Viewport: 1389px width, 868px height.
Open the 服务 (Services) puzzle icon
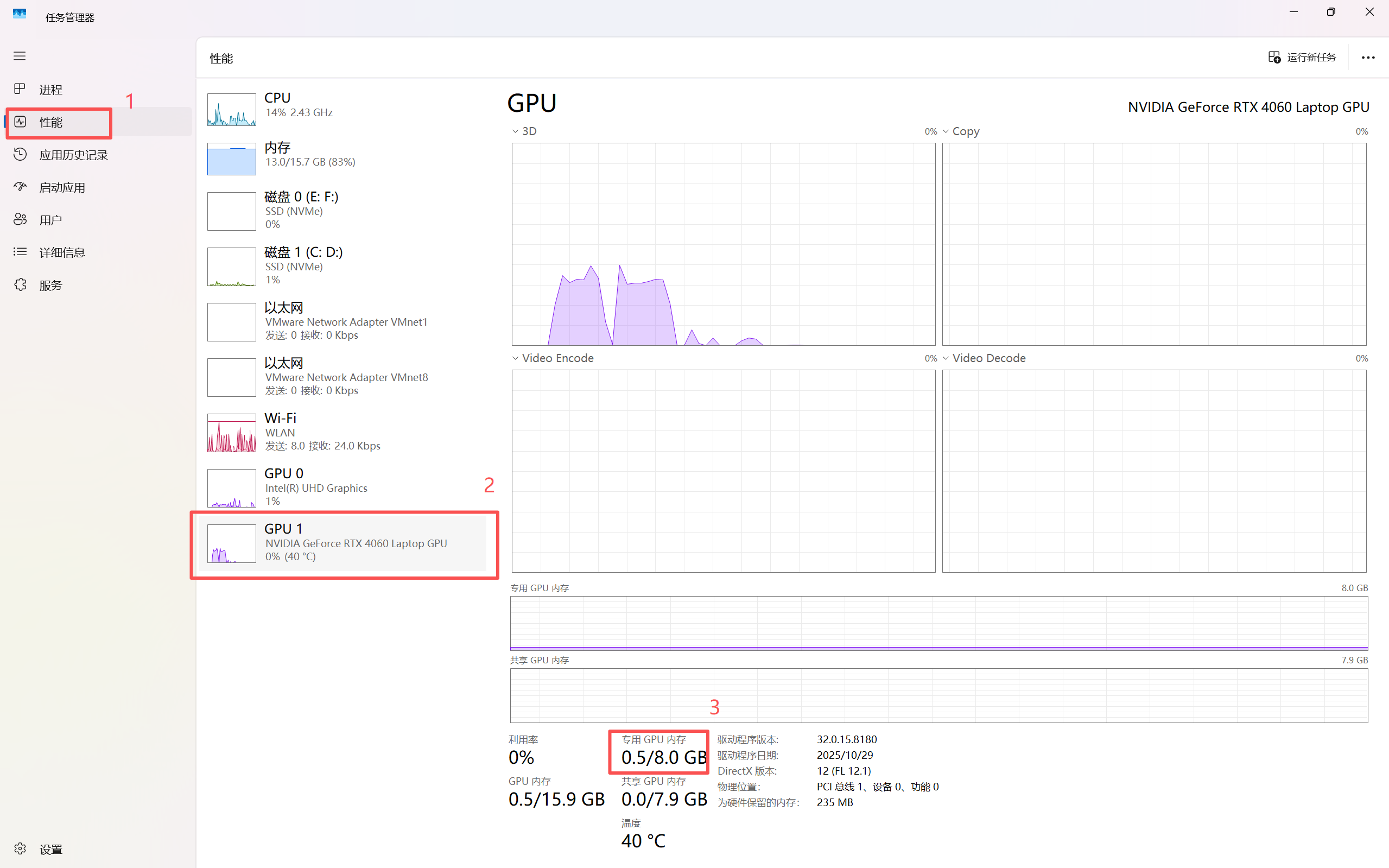[x=20, y=285]
